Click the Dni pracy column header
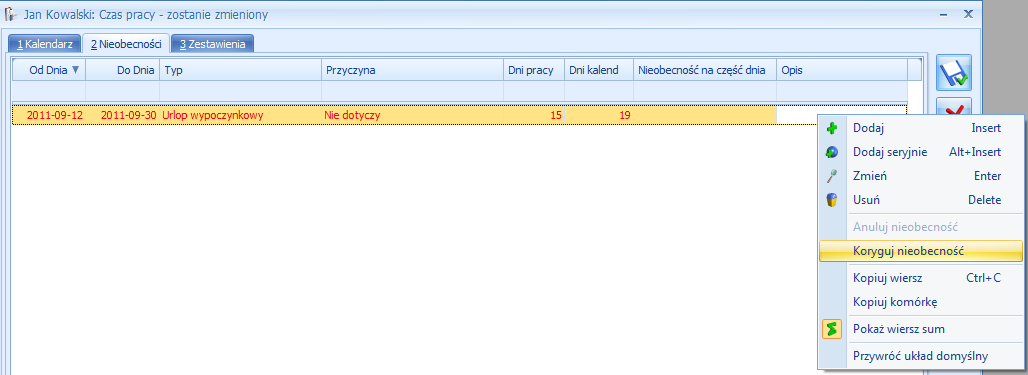Screen dimensions: 1028x375 click(534, 70)
